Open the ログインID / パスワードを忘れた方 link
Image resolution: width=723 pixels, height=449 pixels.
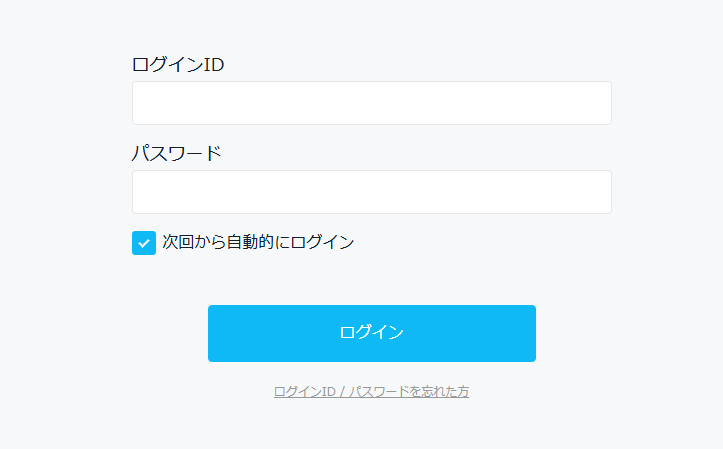[371, 392]
